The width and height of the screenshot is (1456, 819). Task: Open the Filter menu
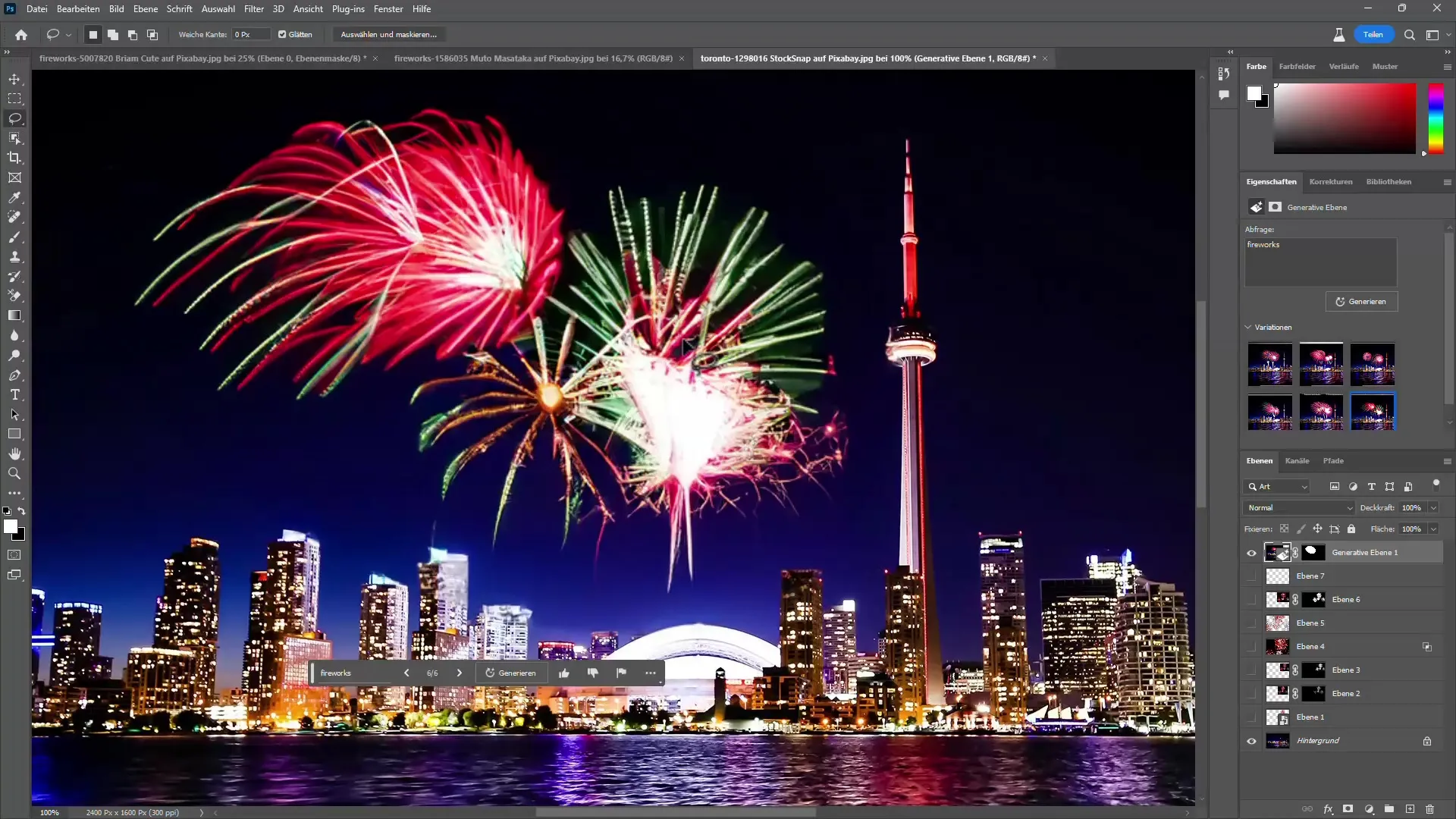click(254, 9)
